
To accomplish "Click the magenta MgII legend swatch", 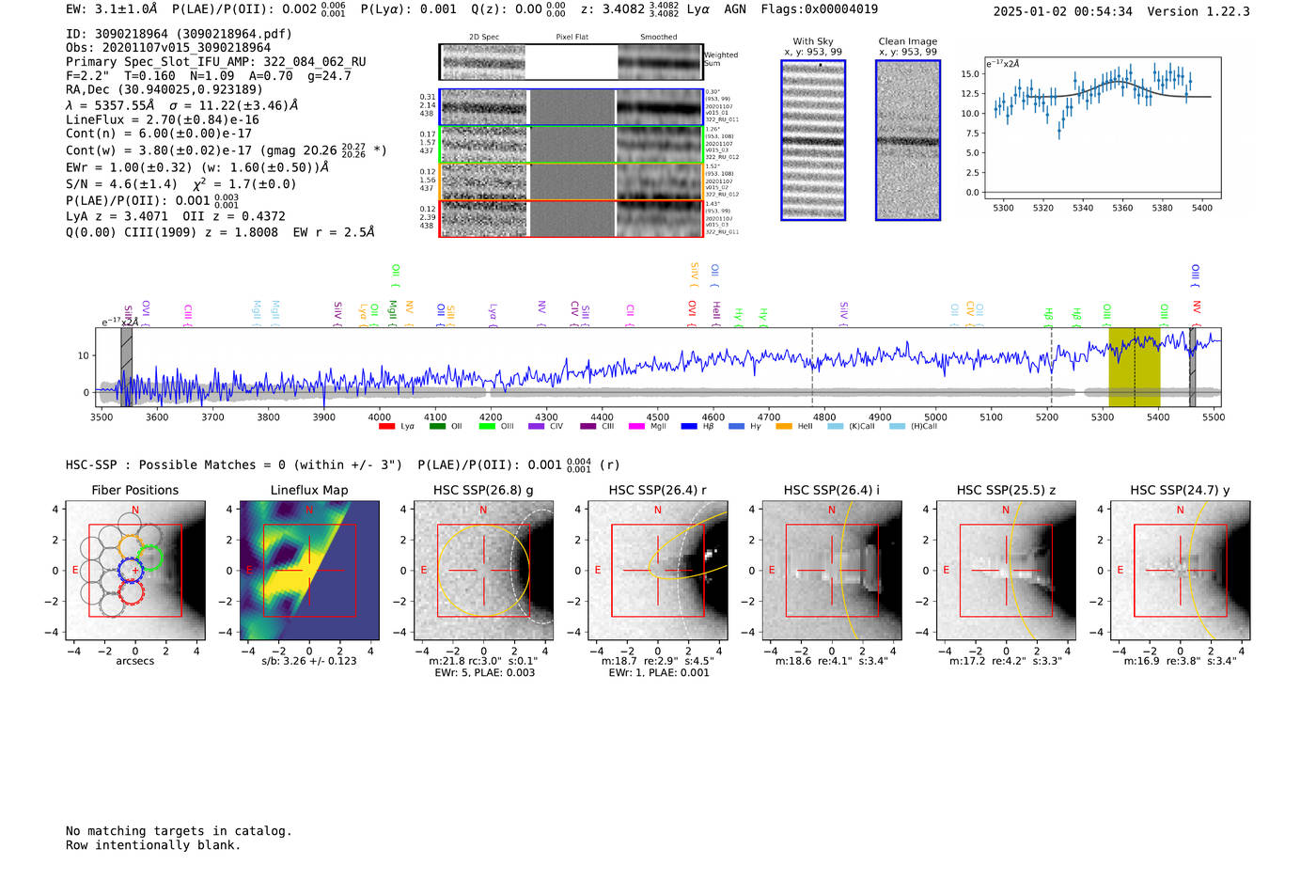I will (637, 427).
